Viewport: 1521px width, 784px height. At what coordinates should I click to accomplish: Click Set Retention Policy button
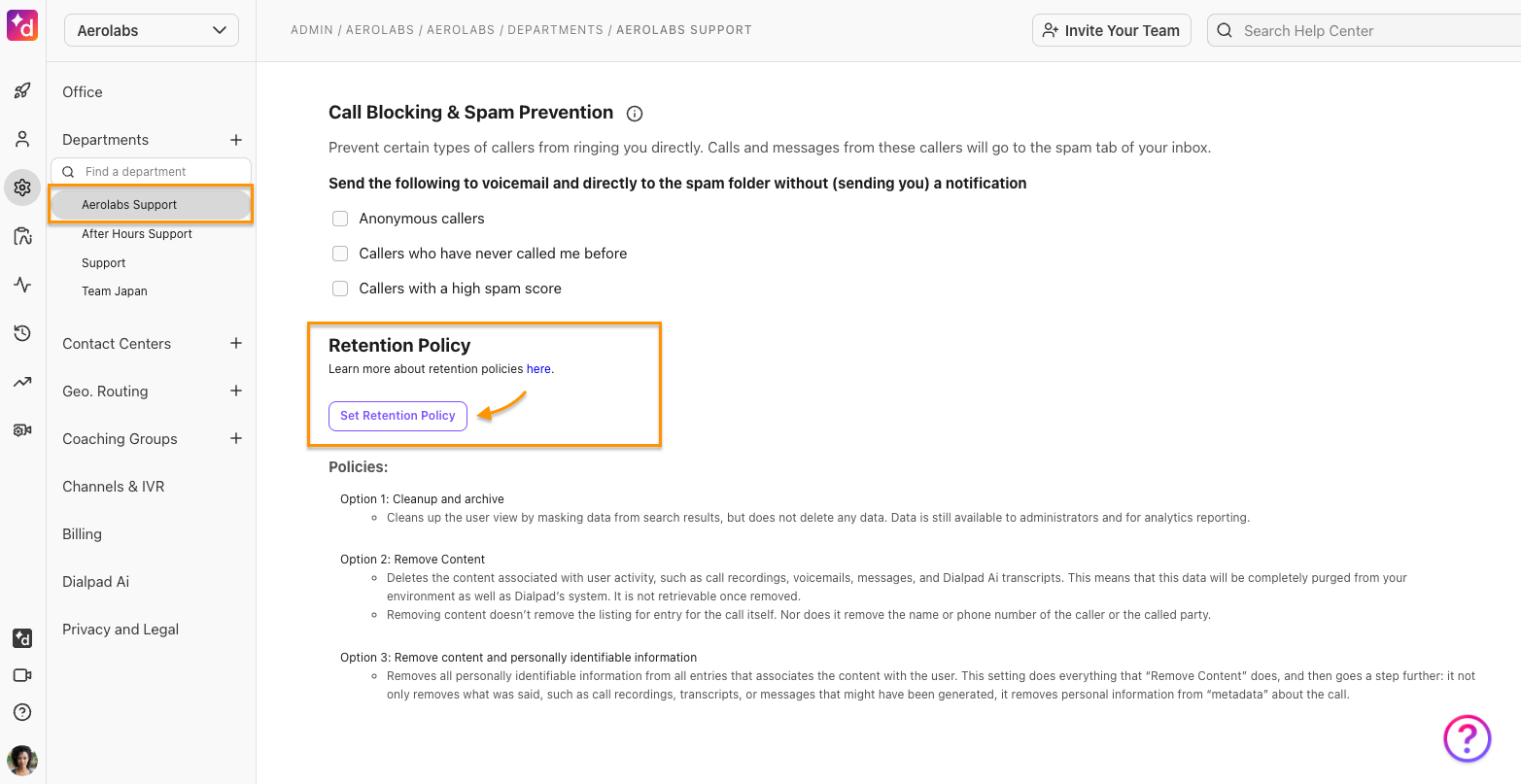398,416
